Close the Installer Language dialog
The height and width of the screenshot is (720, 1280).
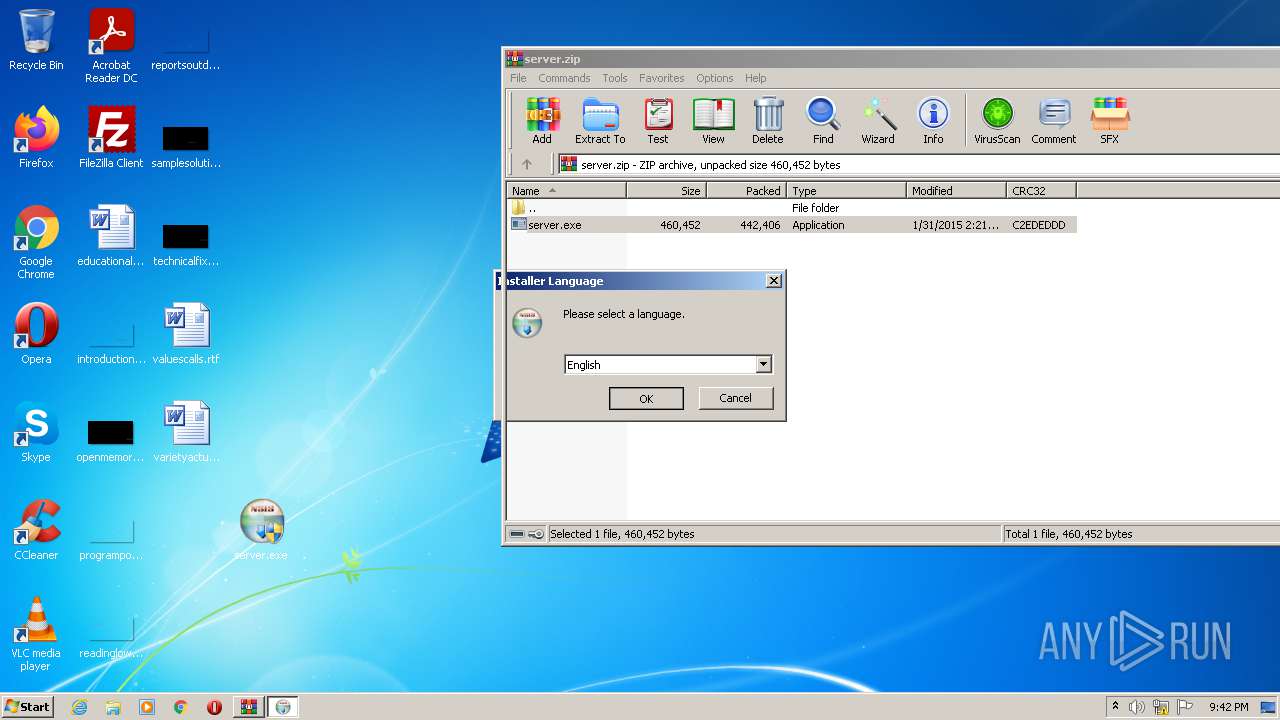tap(773, 281)
